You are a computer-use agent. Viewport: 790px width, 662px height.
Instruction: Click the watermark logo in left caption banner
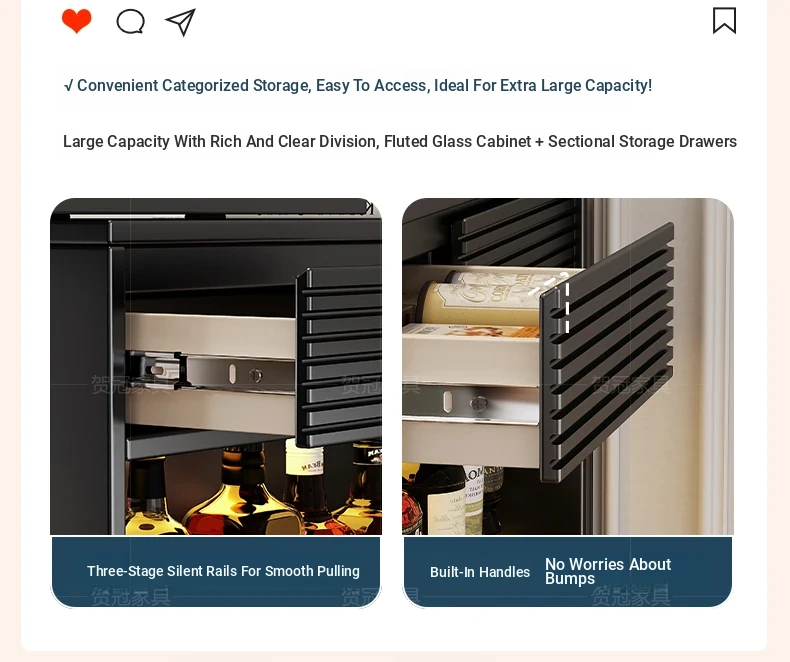(131, 597)
